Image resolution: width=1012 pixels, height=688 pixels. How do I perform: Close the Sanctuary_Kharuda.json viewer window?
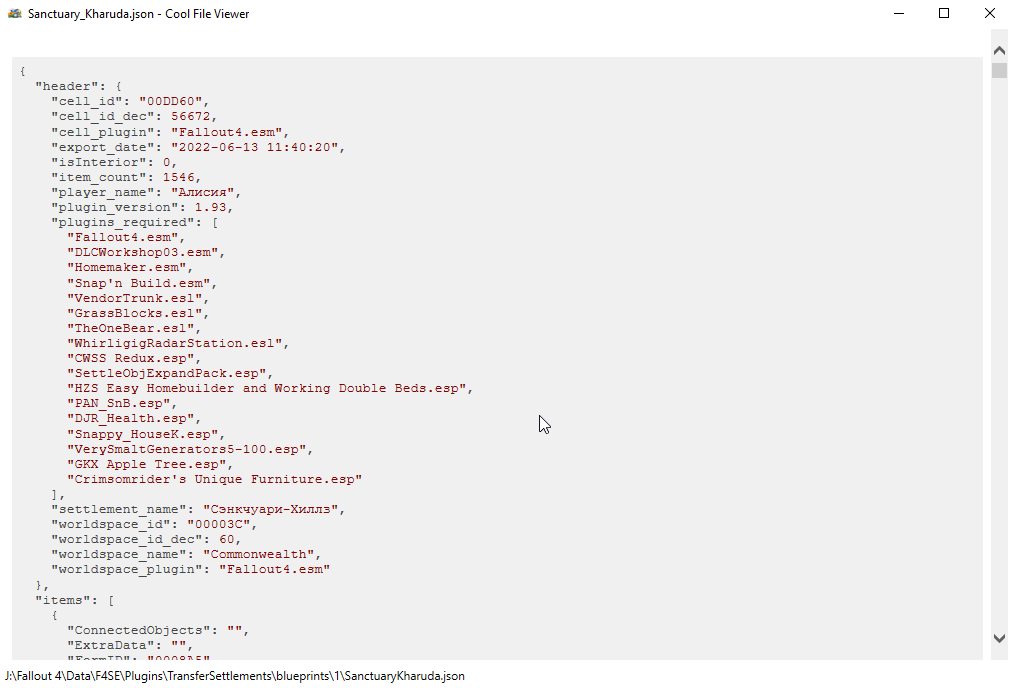tap(989, 14)
